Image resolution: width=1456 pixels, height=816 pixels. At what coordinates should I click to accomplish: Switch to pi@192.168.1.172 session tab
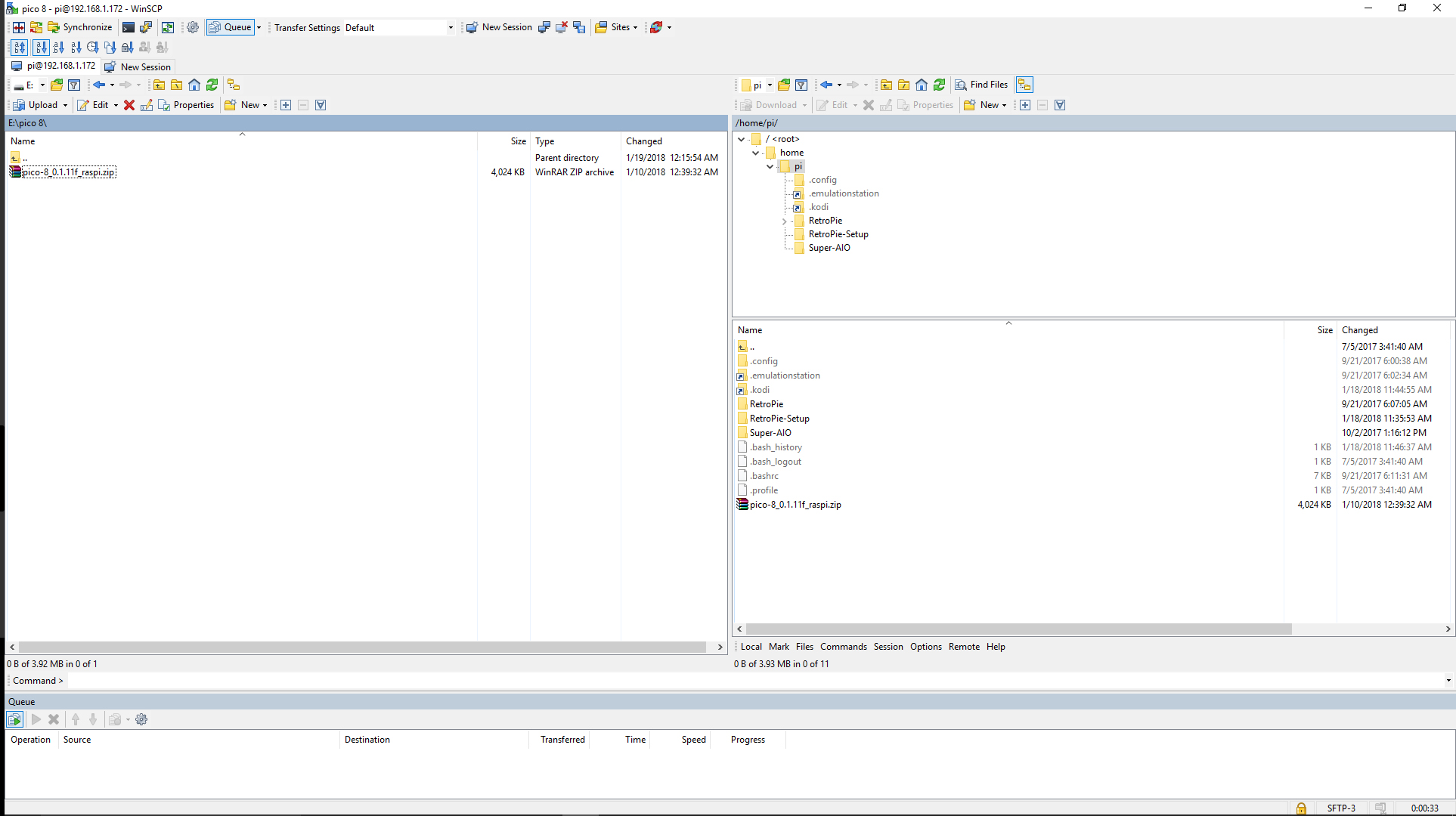[54, 66]
